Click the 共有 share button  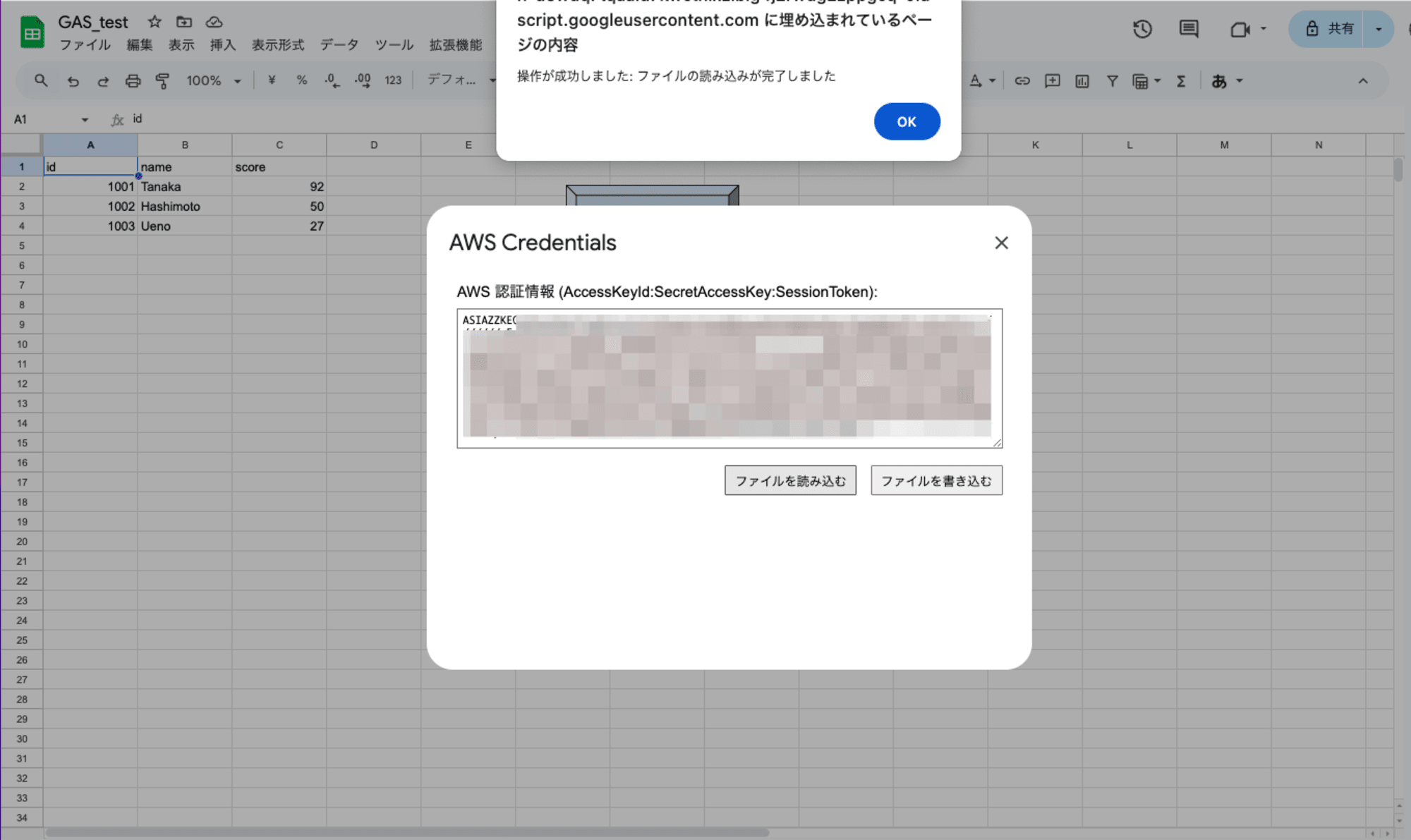[1328, 29]
